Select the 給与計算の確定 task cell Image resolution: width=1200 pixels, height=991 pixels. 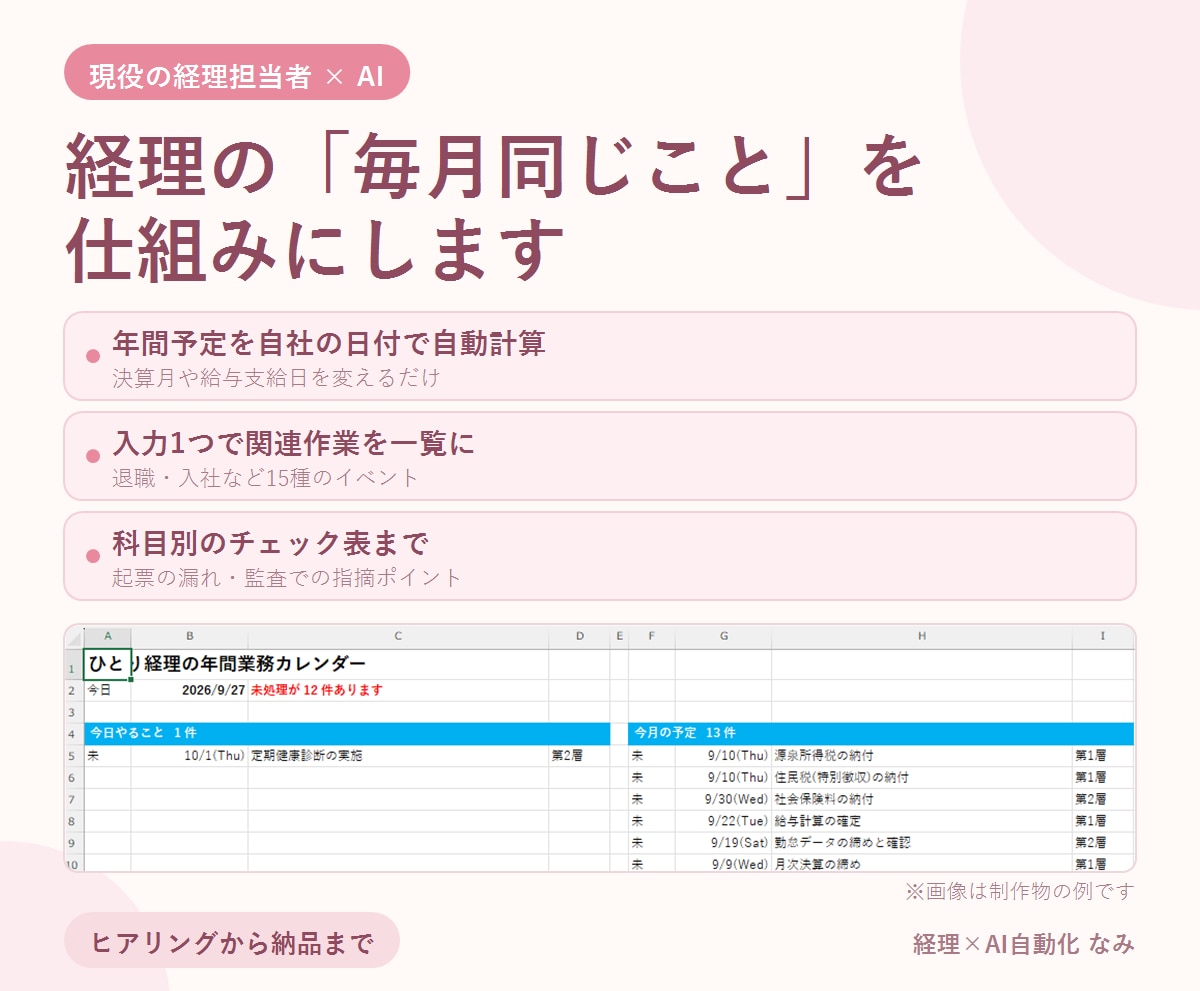point(819,821)
